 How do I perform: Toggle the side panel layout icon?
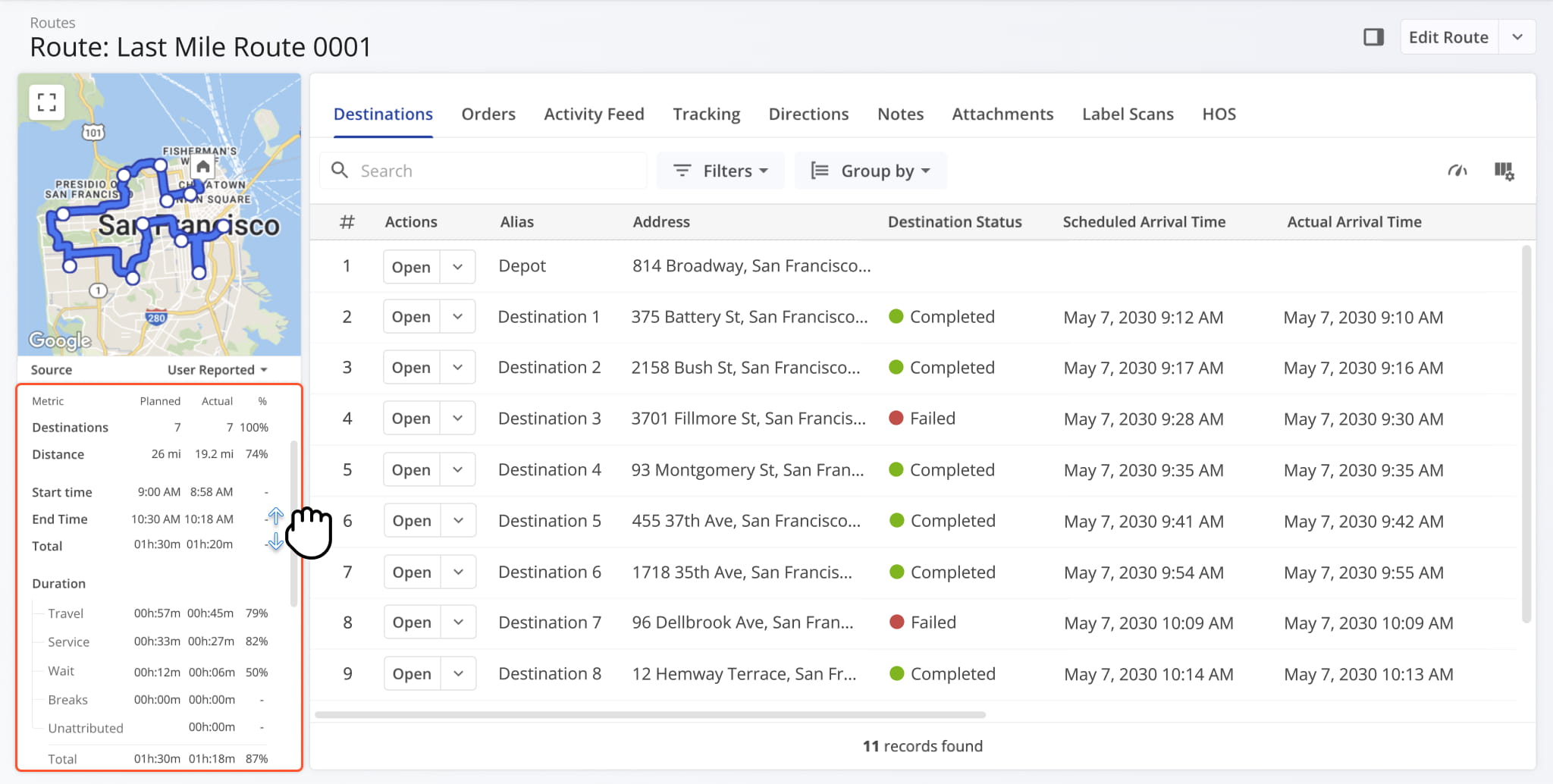pos(1373,37)
